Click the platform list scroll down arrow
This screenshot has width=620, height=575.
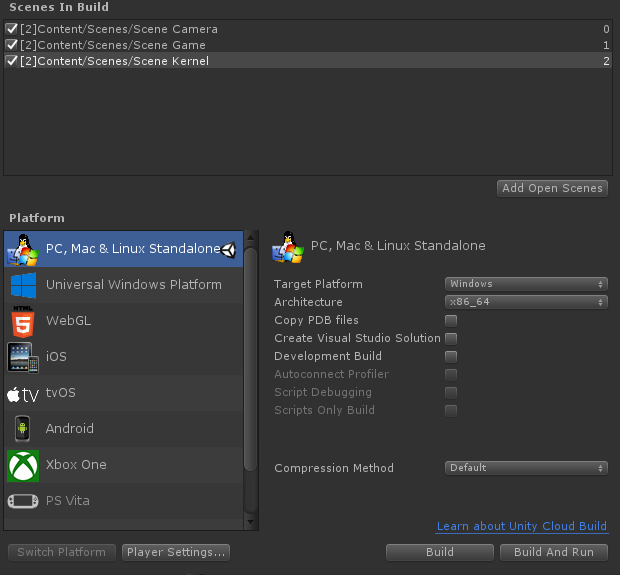click(251, 523)
